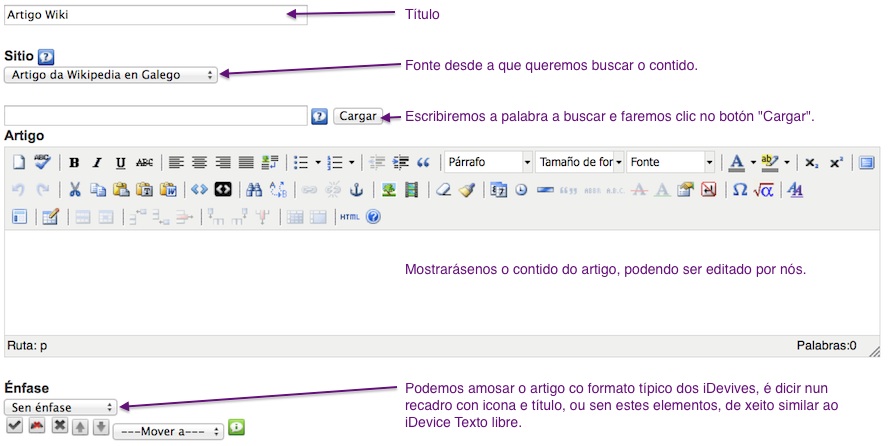
Task: Insert an anchor
Action: pyautogui.click(x=356, y=190)
